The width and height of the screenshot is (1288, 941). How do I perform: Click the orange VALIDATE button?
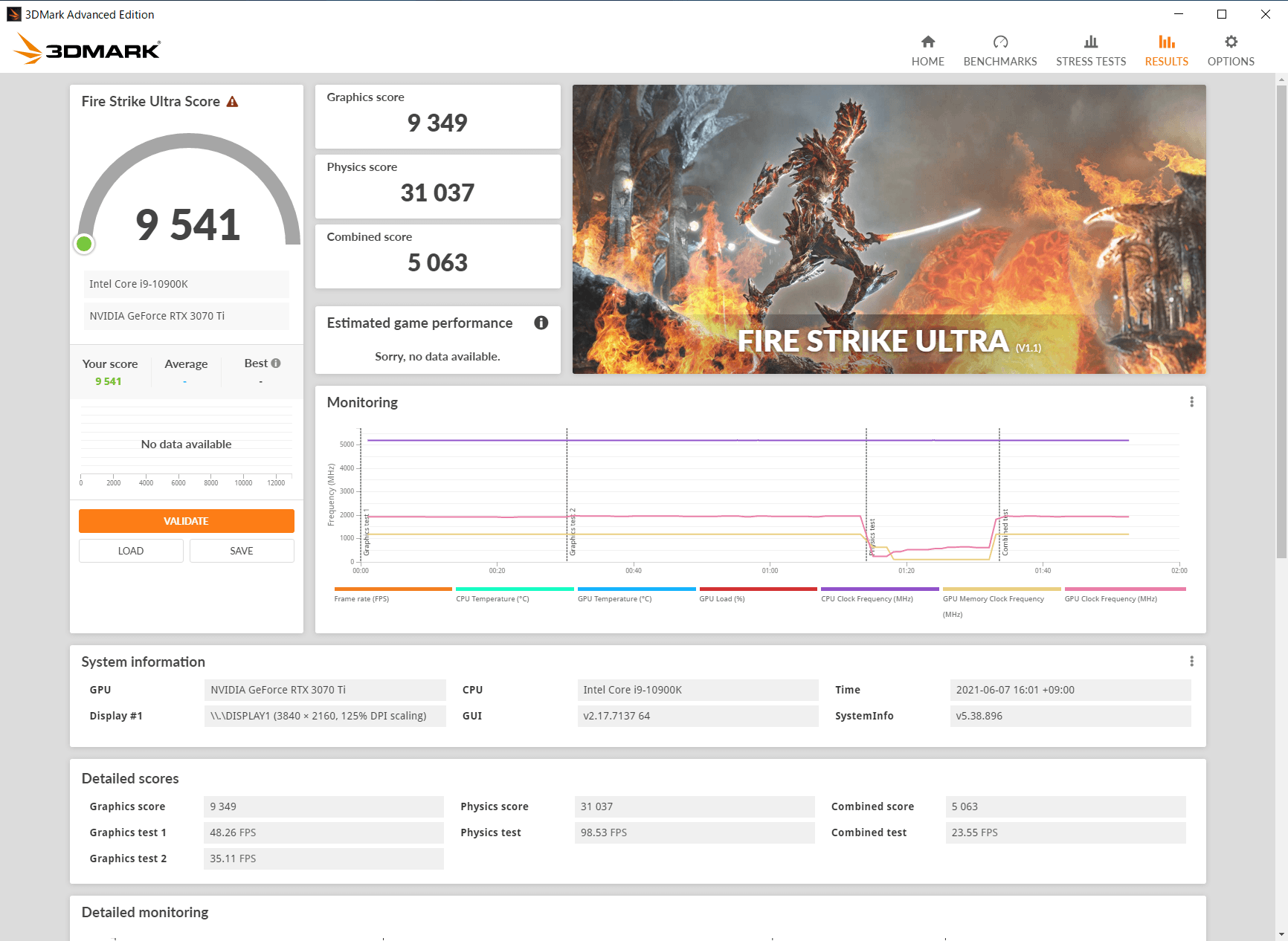point(187,521)
